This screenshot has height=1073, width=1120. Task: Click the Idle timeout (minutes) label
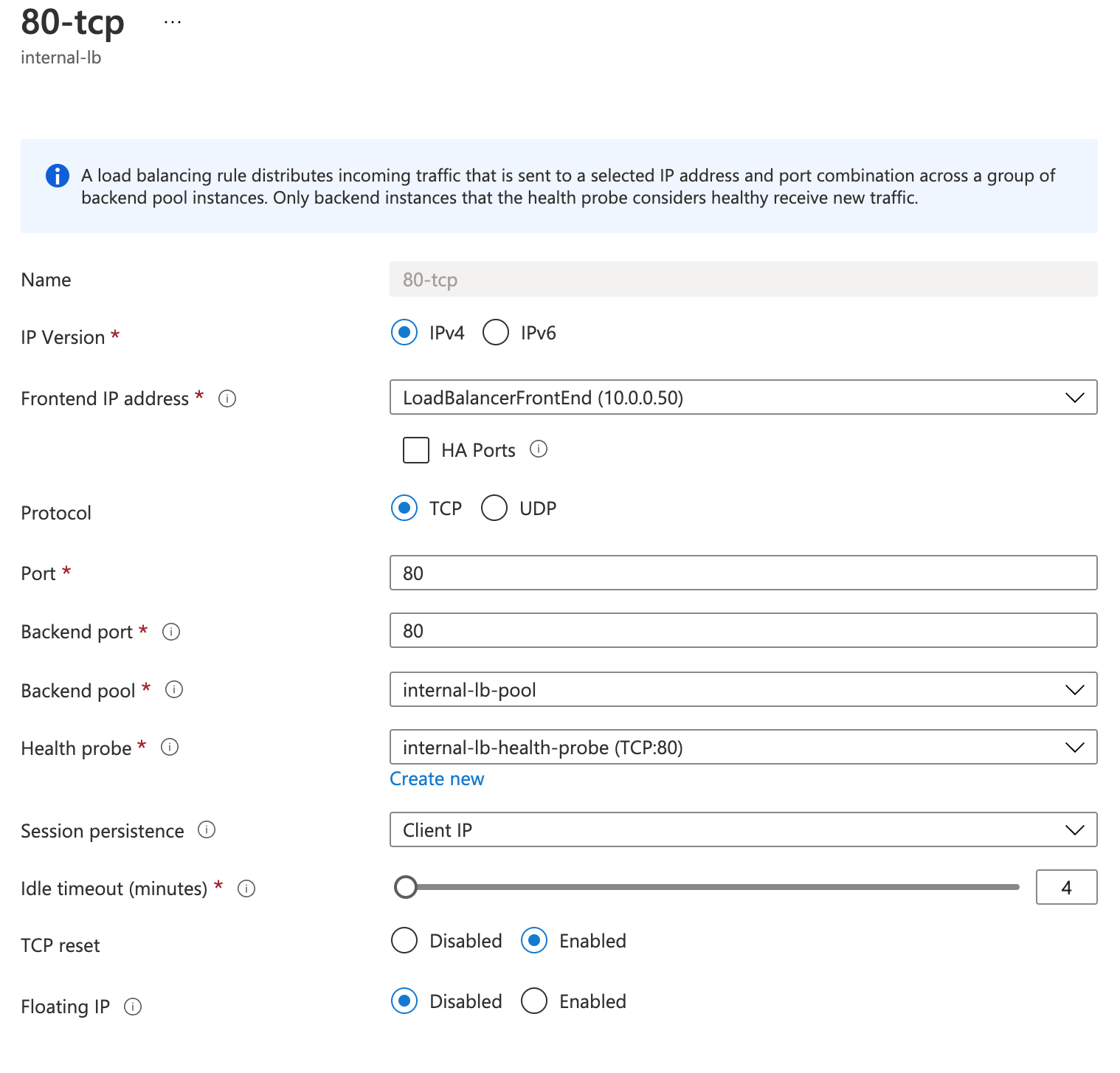pyautogui.click(x=114, y=889)
